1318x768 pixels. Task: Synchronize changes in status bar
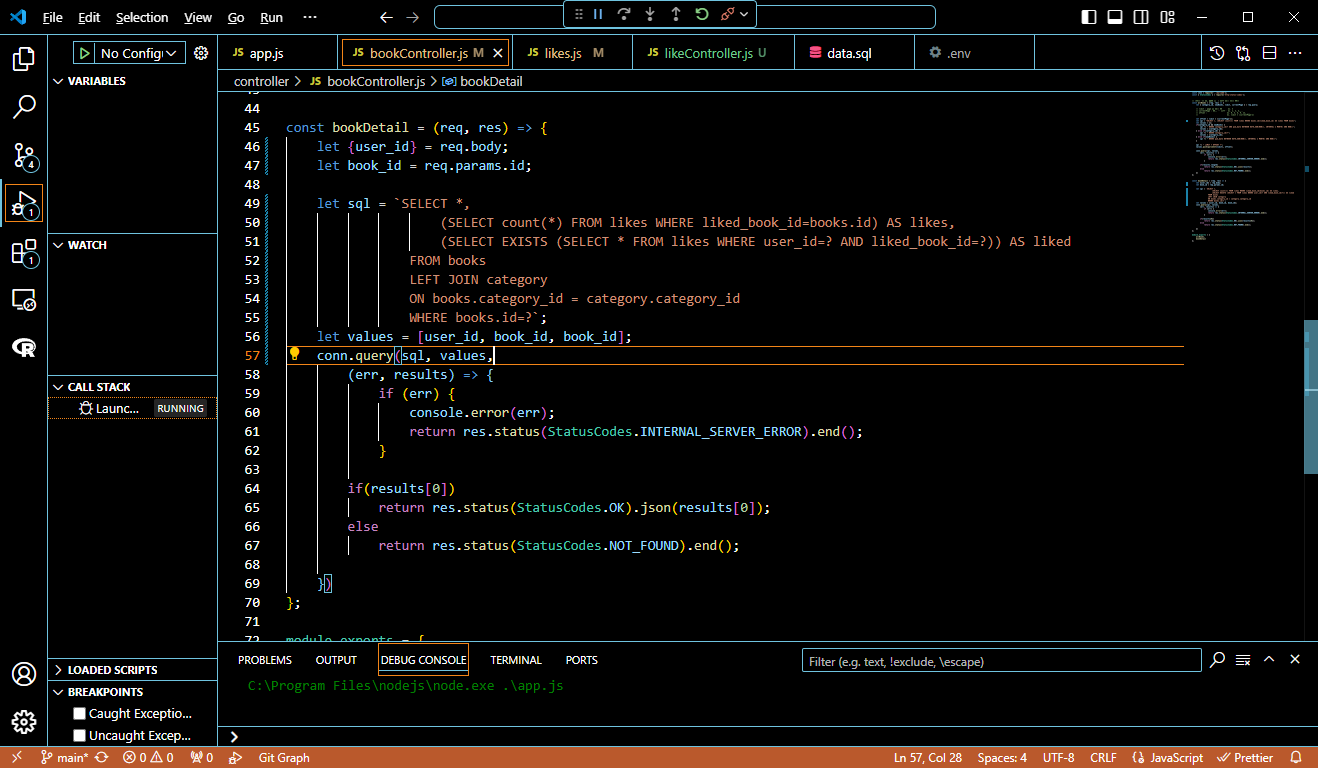(101, 758)
